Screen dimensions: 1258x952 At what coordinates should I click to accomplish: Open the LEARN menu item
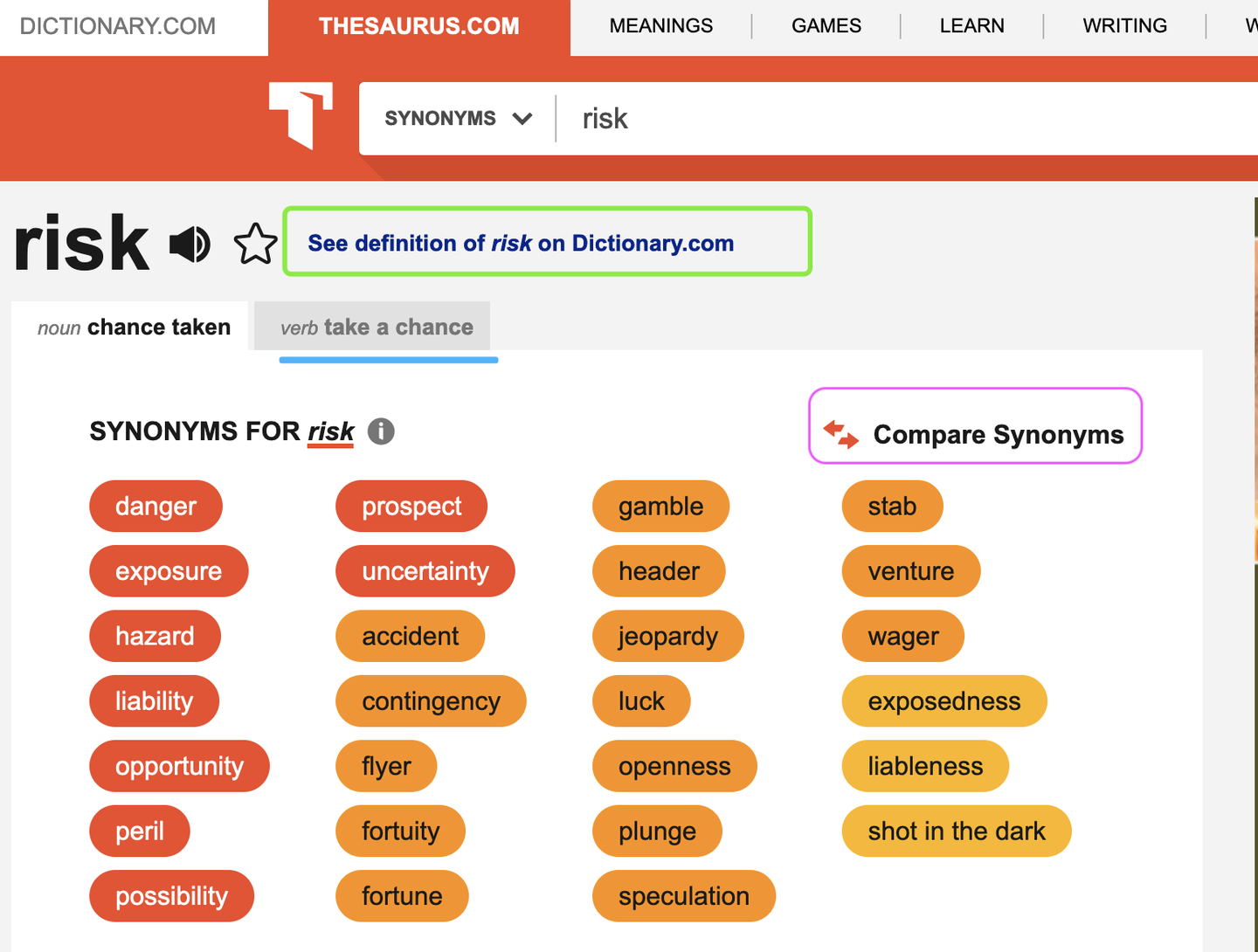tap(971, 25)
